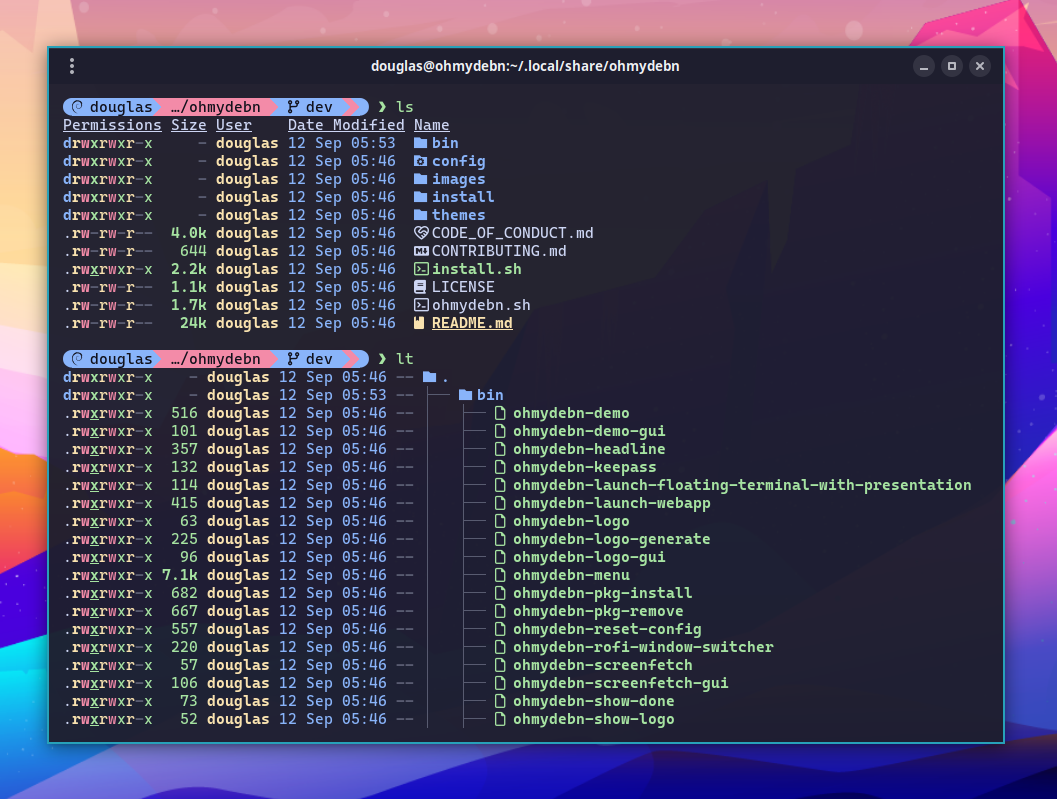Click the root folder icon above bin

click(429, 377)
